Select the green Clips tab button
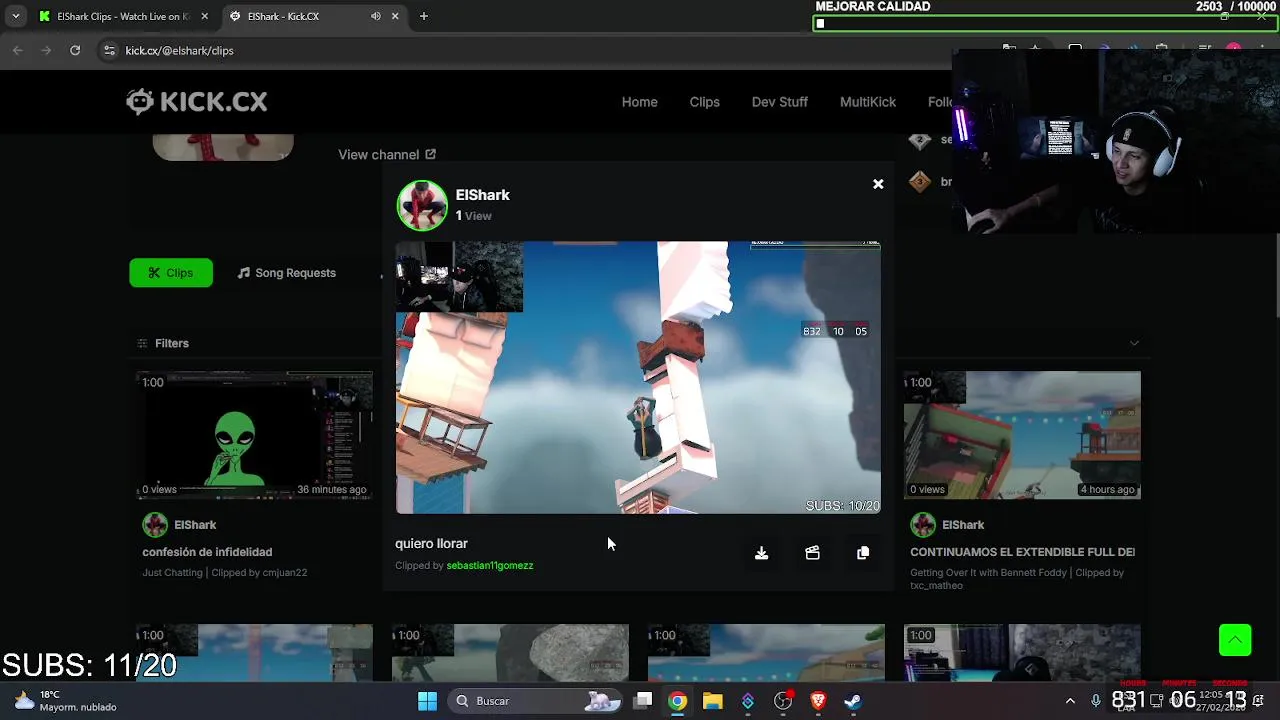Screen dimensions: 1280x720 point(171,273)
